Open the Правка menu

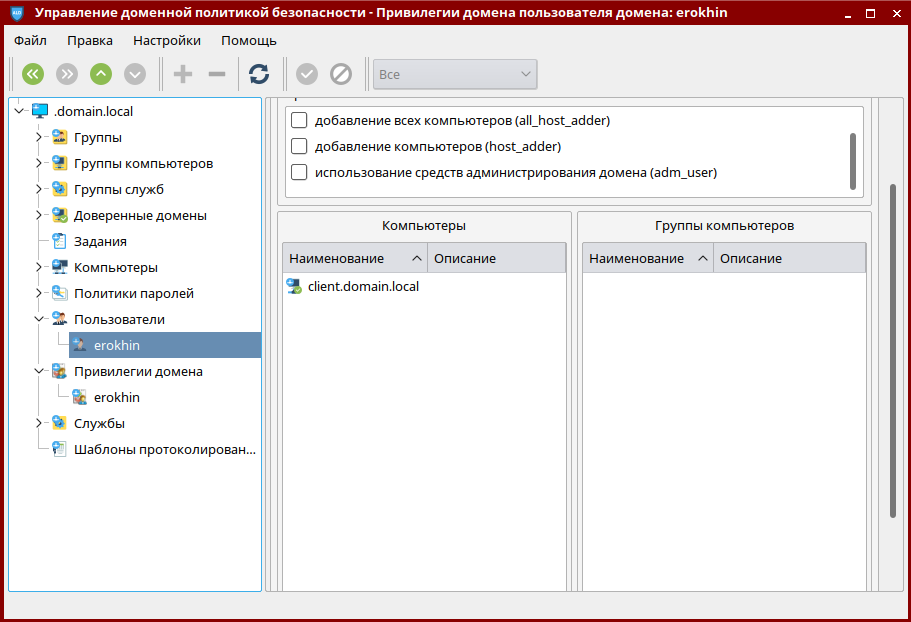click(x=90, y=41)
